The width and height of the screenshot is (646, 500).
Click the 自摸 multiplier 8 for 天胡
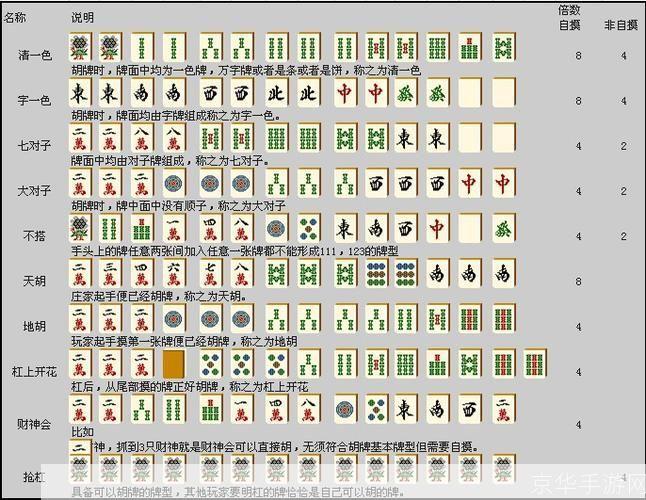578,281
